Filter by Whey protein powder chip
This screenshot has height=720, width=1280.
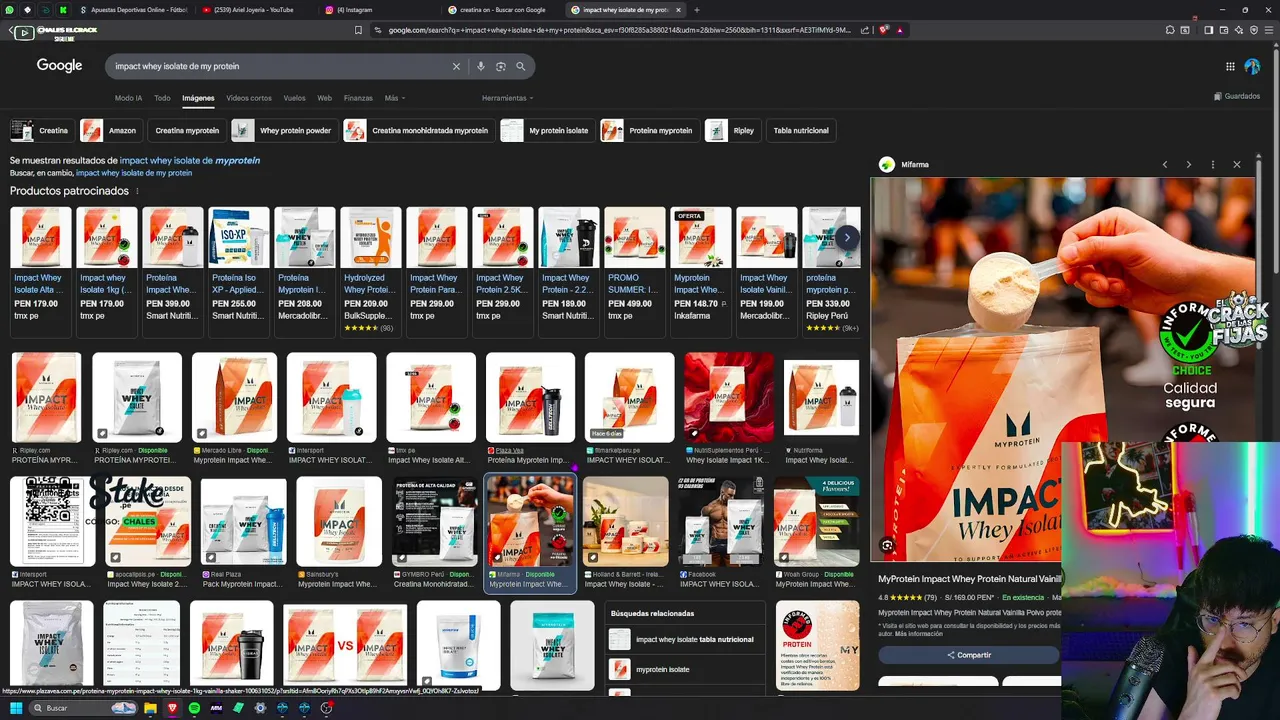point(284,130)
